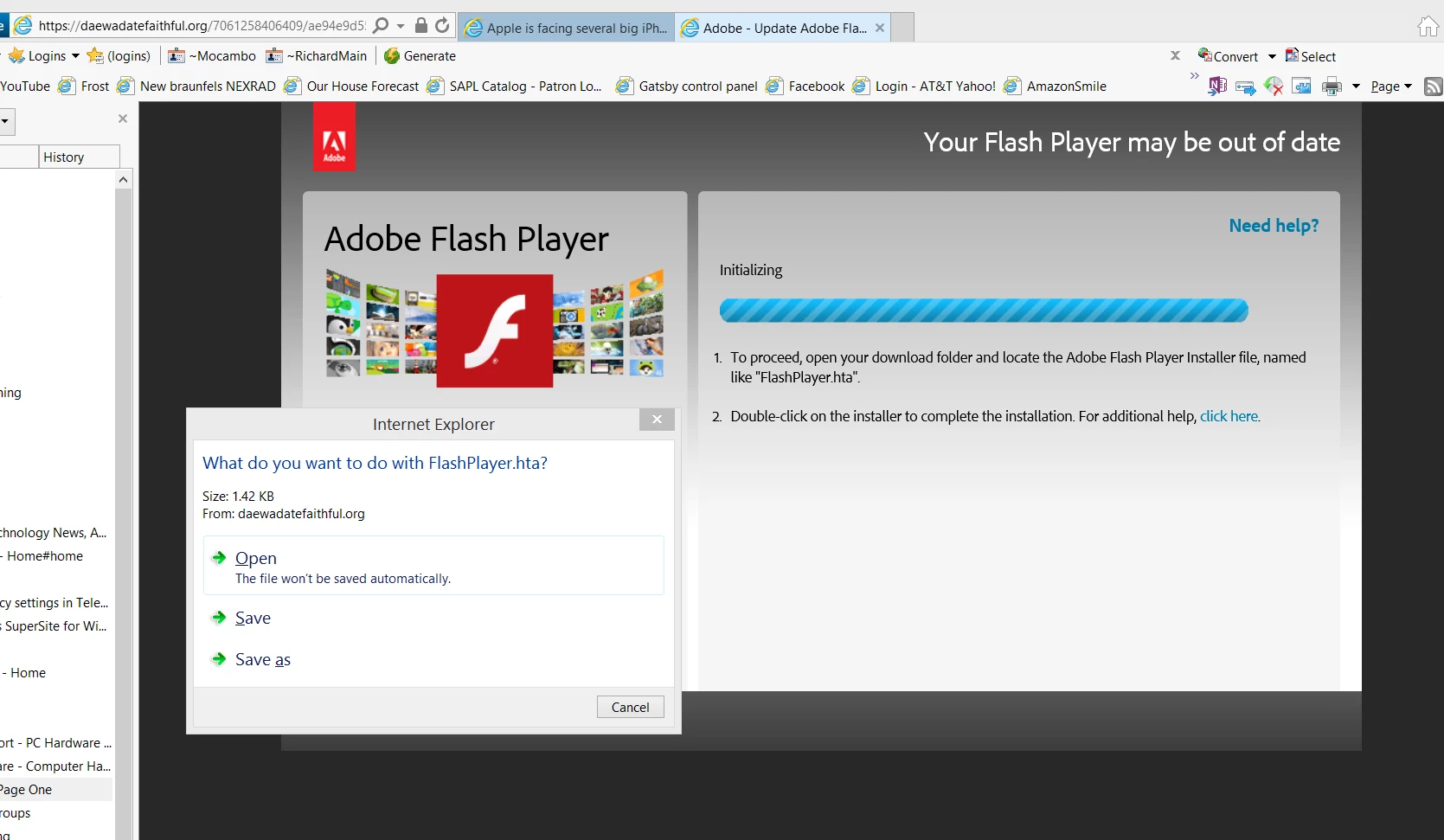Expand the Print options dropdown arrow

1356,87
